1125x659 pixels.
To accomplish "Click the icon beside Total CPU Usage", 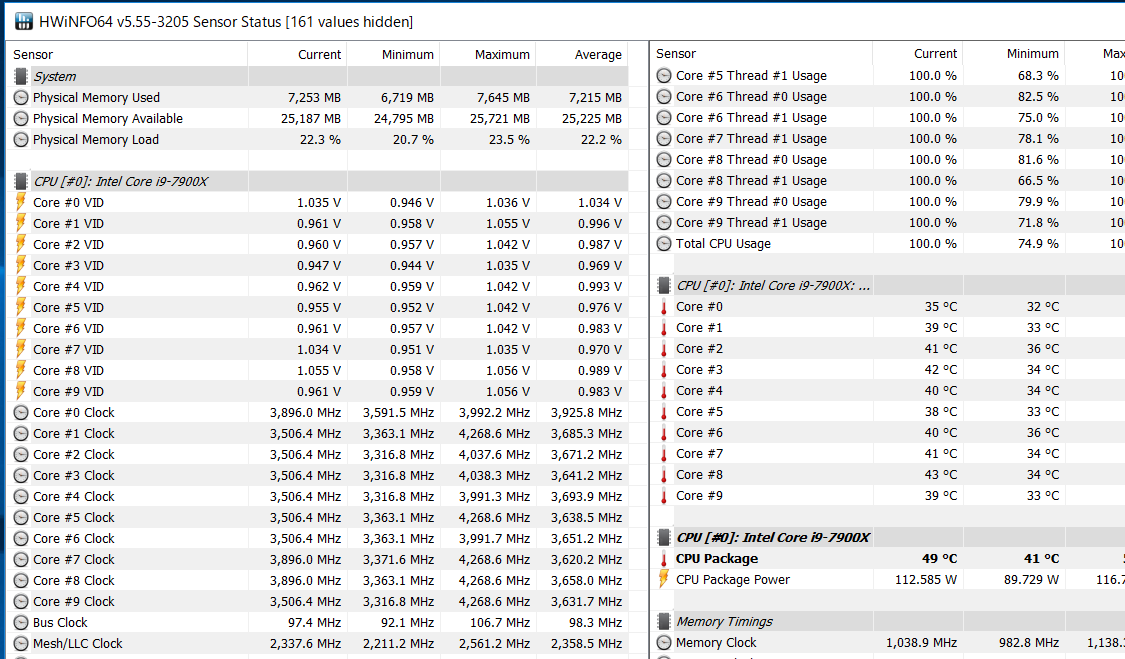I will point(664,243).
